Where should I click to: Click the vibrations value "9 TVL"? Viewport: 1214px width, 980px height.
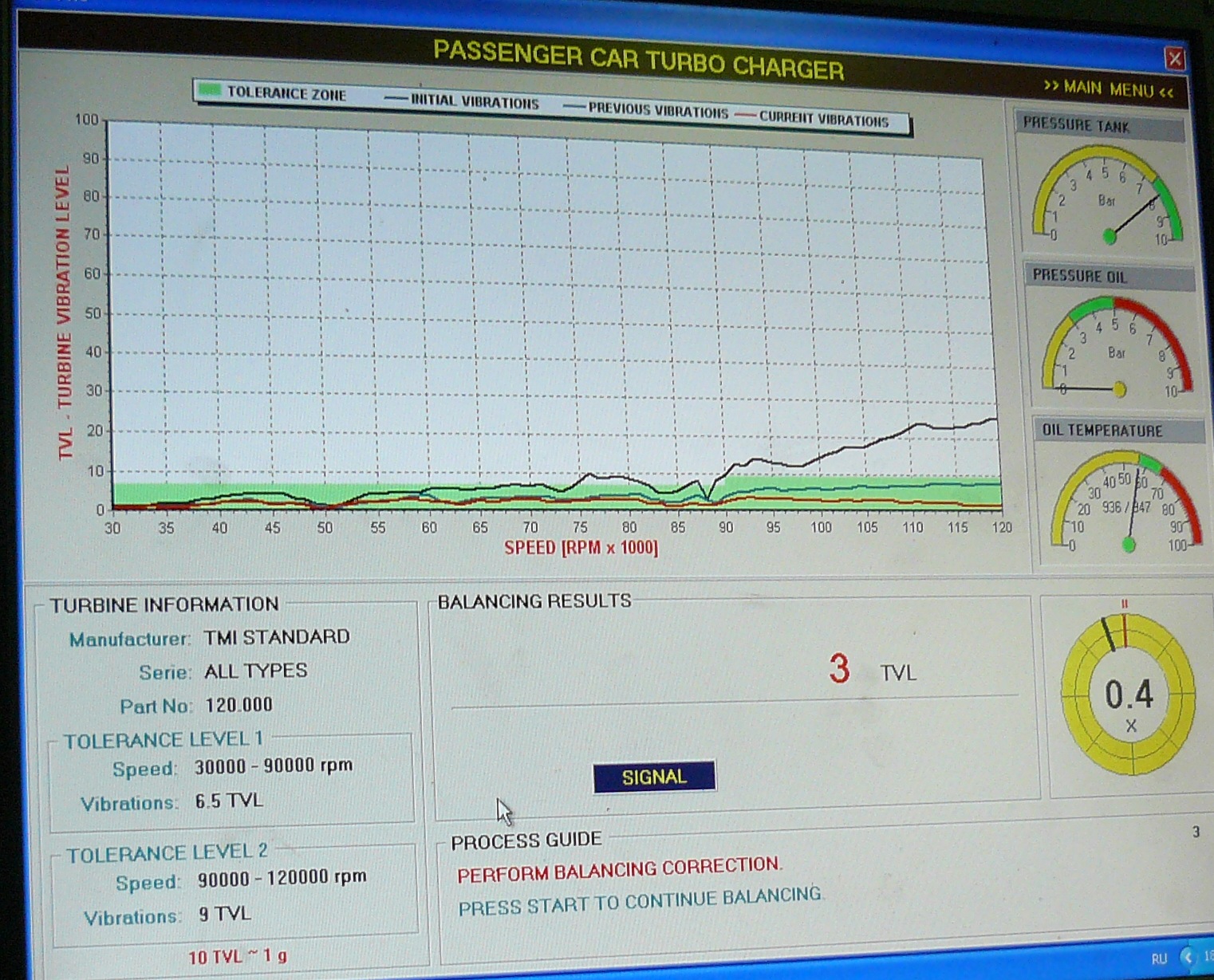(x=224, y=914)
